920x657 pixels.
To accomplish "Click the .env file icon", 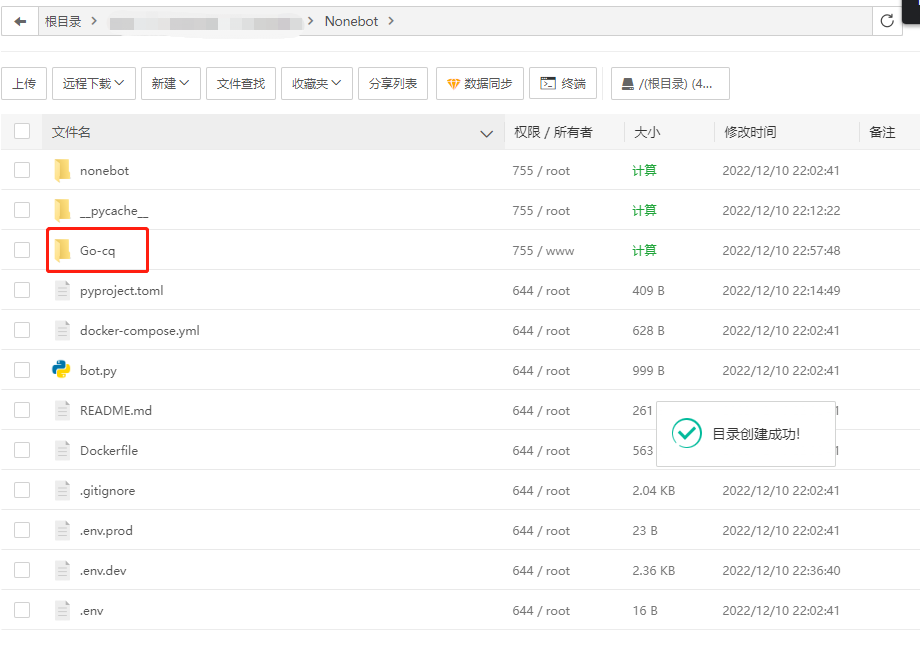I will click(62, 610).
